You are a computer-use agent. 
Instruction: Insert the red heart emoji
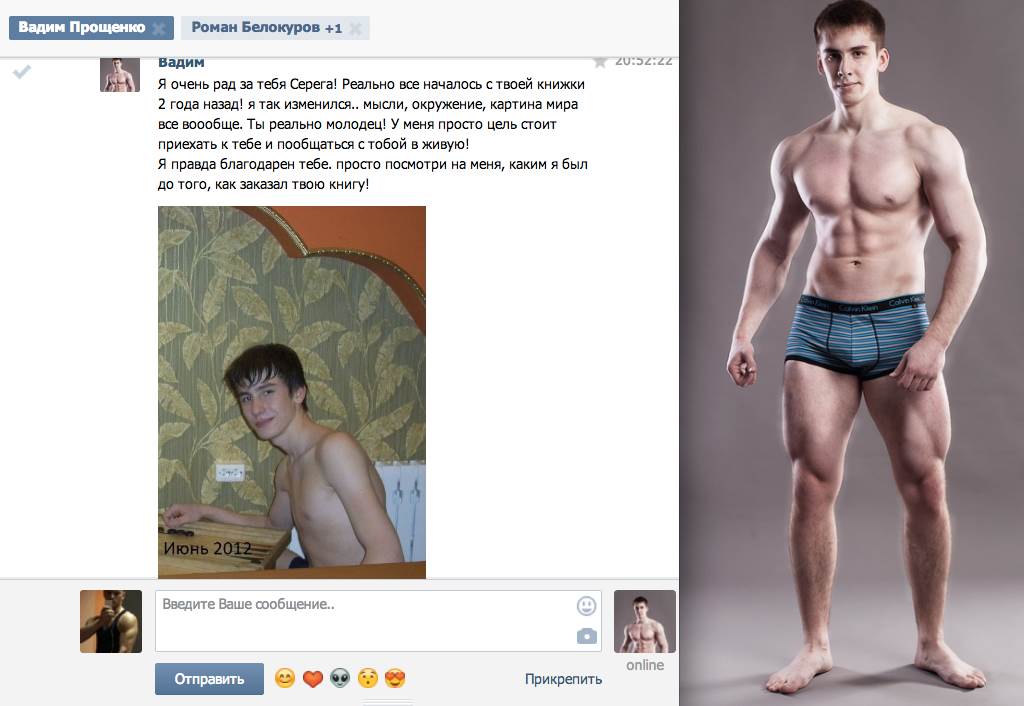[x=313, y=679]
